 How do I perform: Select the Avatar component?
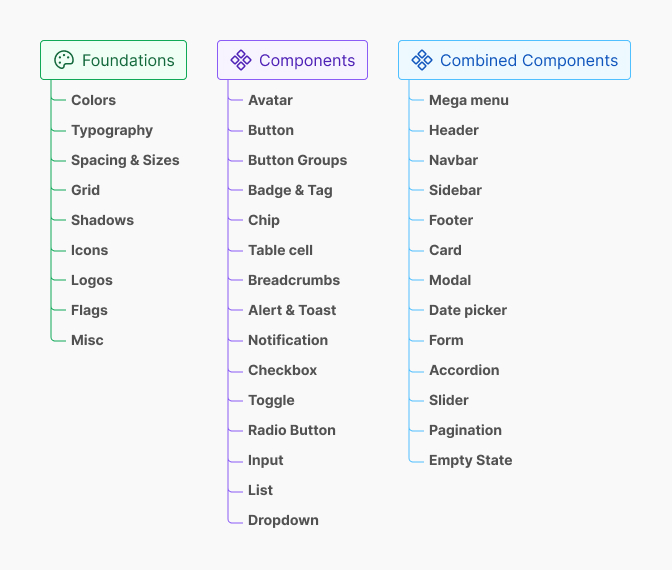(x=270, y=100)
